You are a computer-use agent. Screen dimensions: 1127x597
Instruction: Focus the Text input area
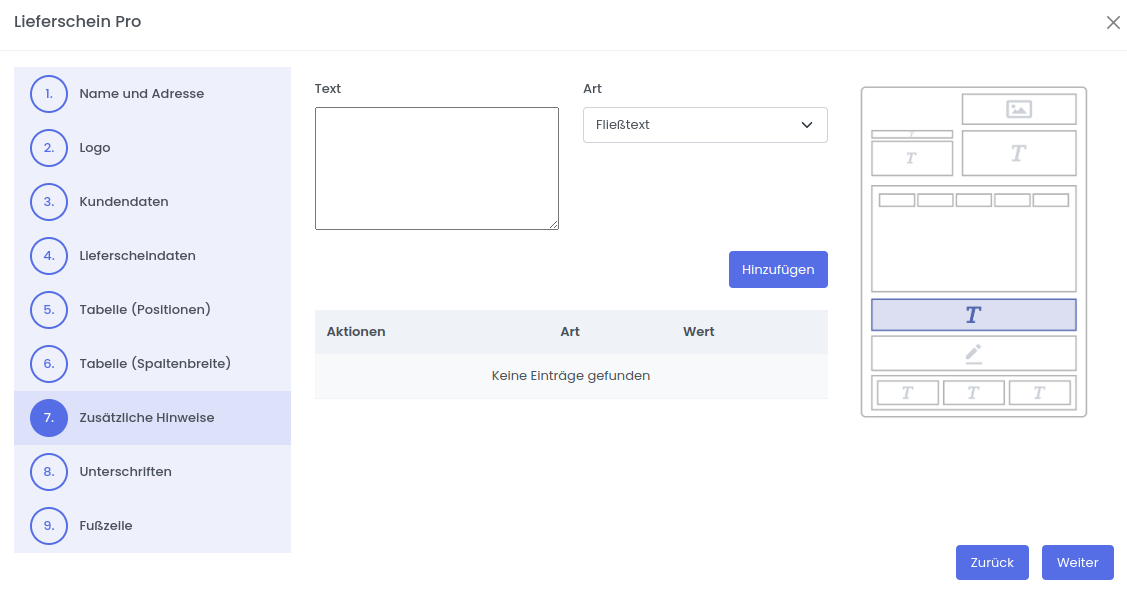436,168
